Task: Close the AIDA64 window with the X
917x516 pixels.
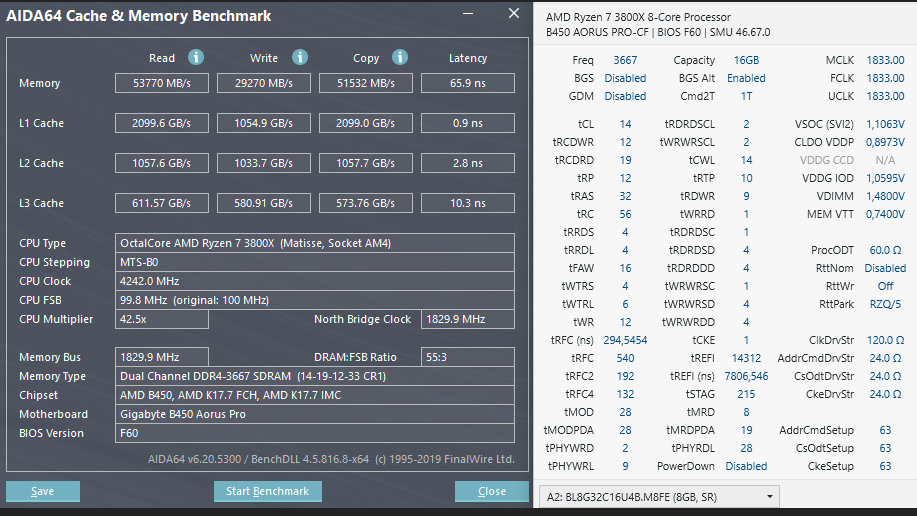Action: pos(513,13)
